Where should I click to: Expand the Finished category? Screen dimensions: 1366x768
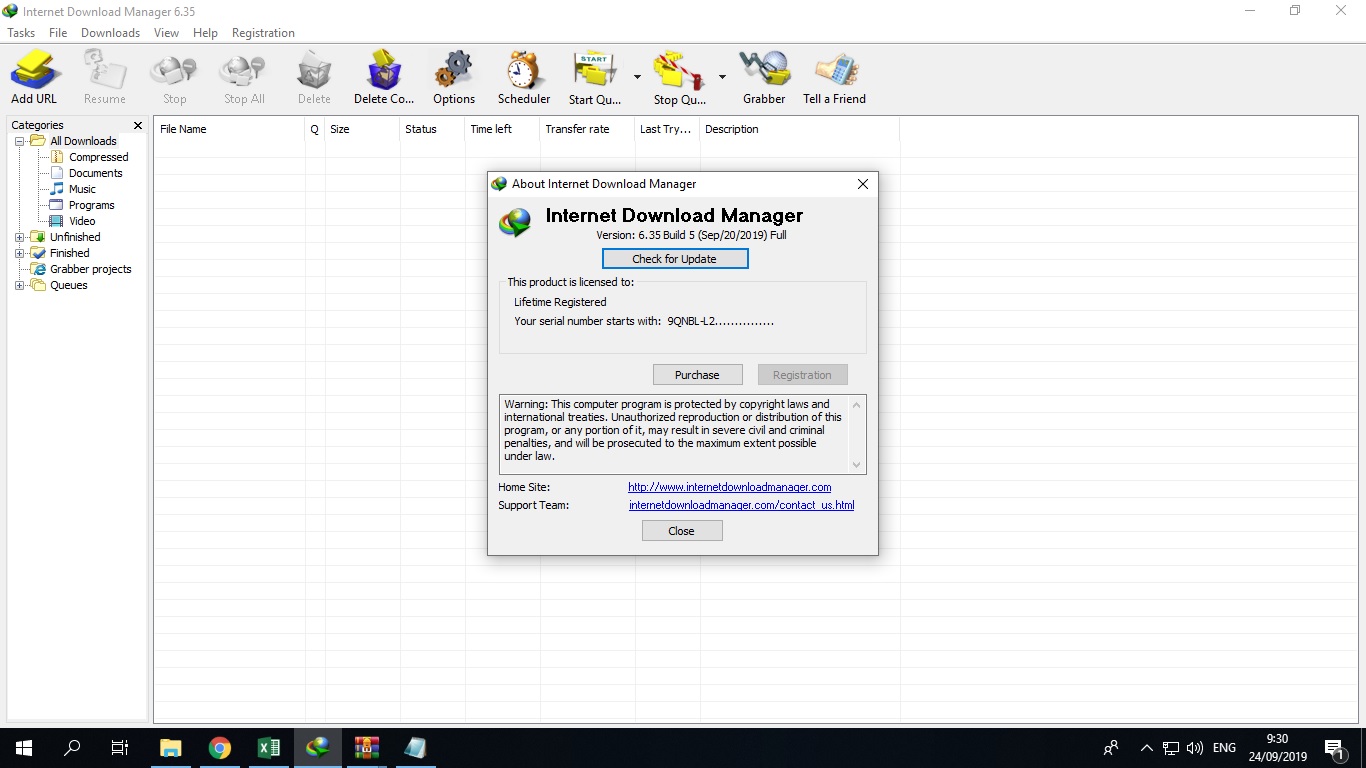19,253
